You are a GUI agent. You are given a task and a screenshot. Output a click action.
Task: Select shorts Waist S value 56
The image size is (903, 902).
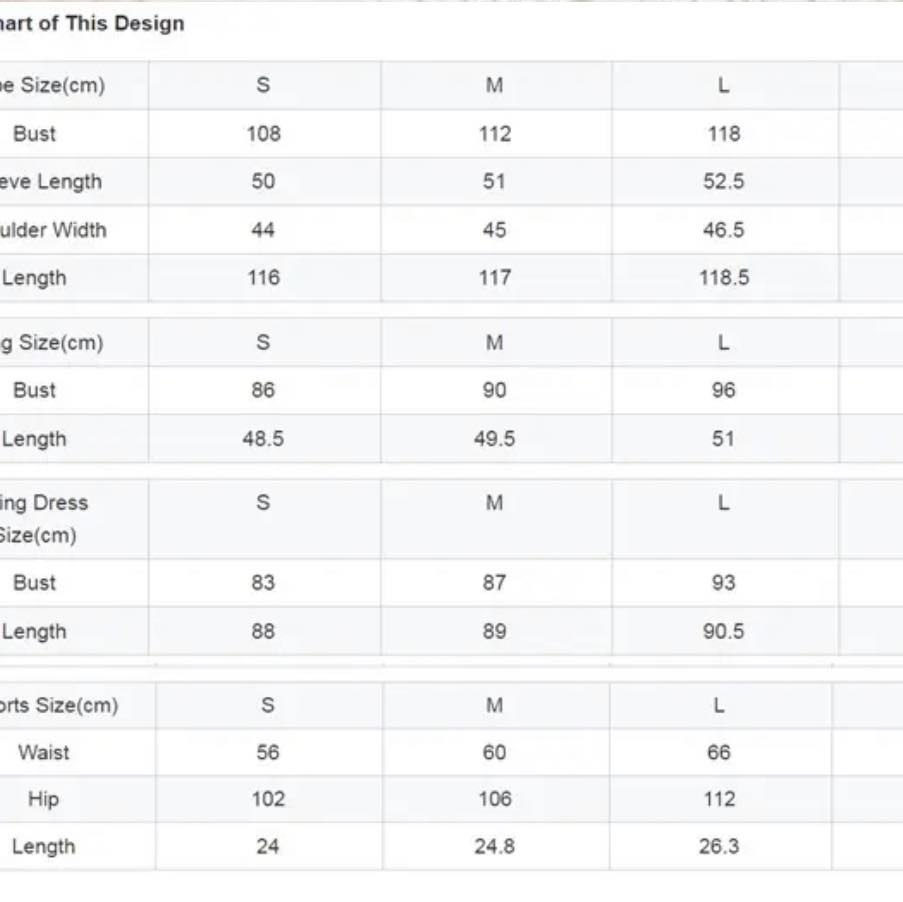point(268,752)
